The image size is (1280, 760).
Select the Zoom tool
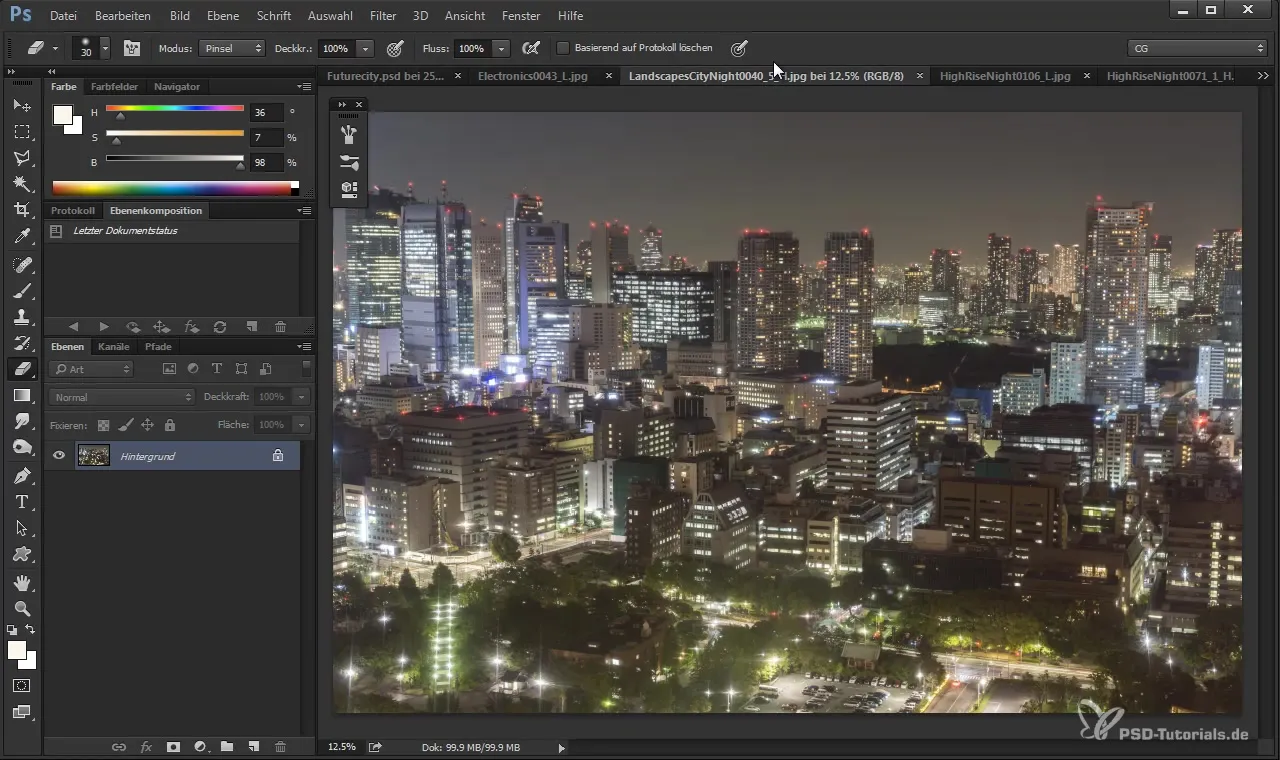point(22,608)
